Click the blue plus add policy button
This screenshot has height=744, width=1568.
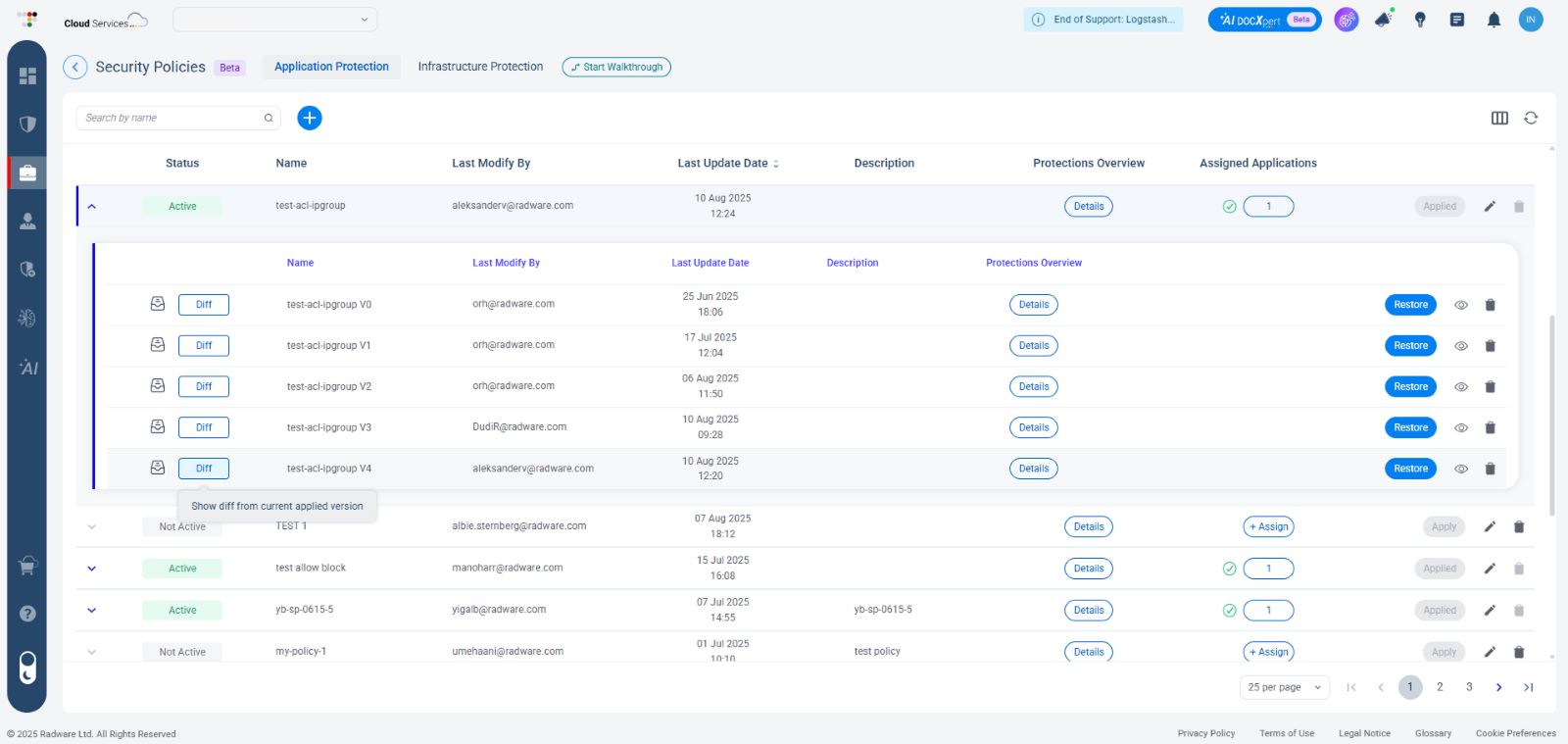(309, 118)
